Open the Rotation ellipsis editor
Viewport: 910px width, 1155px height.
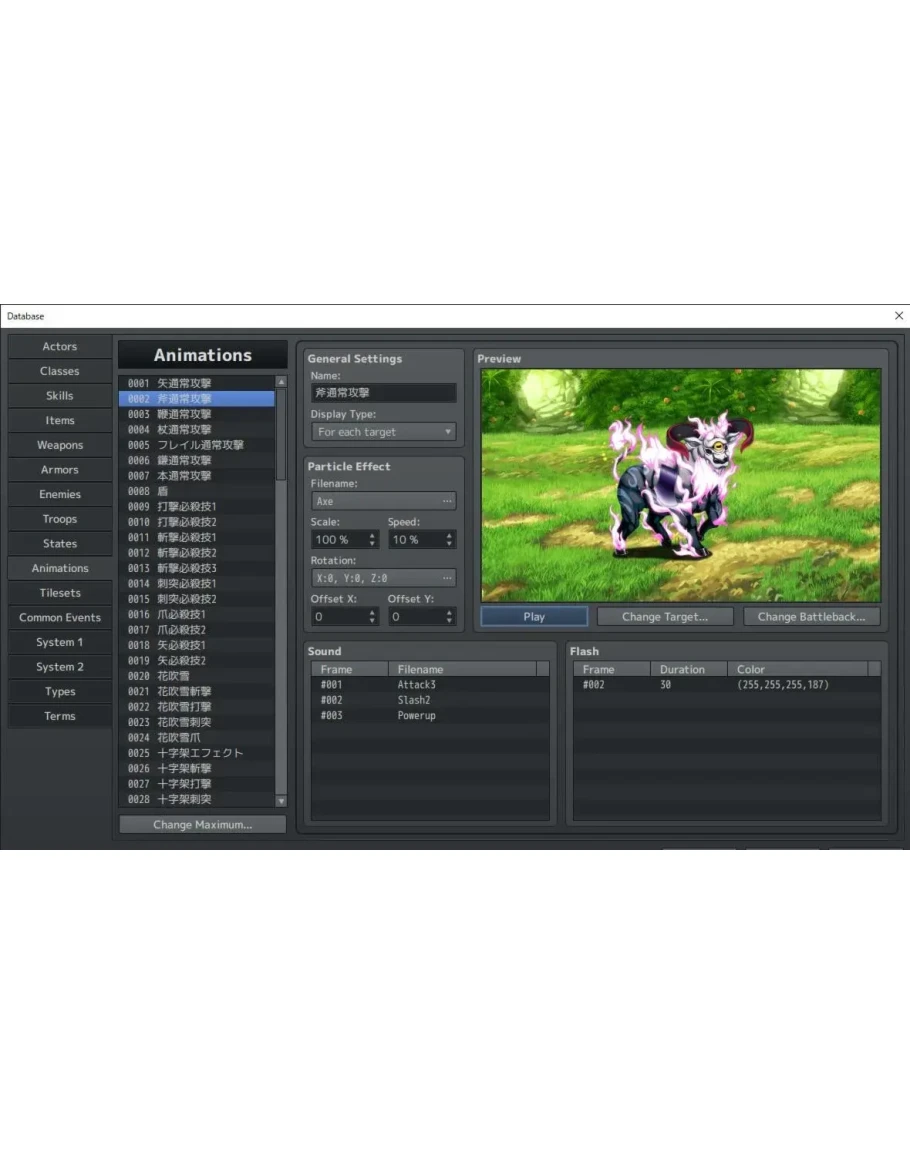click(x=447, y=578)
